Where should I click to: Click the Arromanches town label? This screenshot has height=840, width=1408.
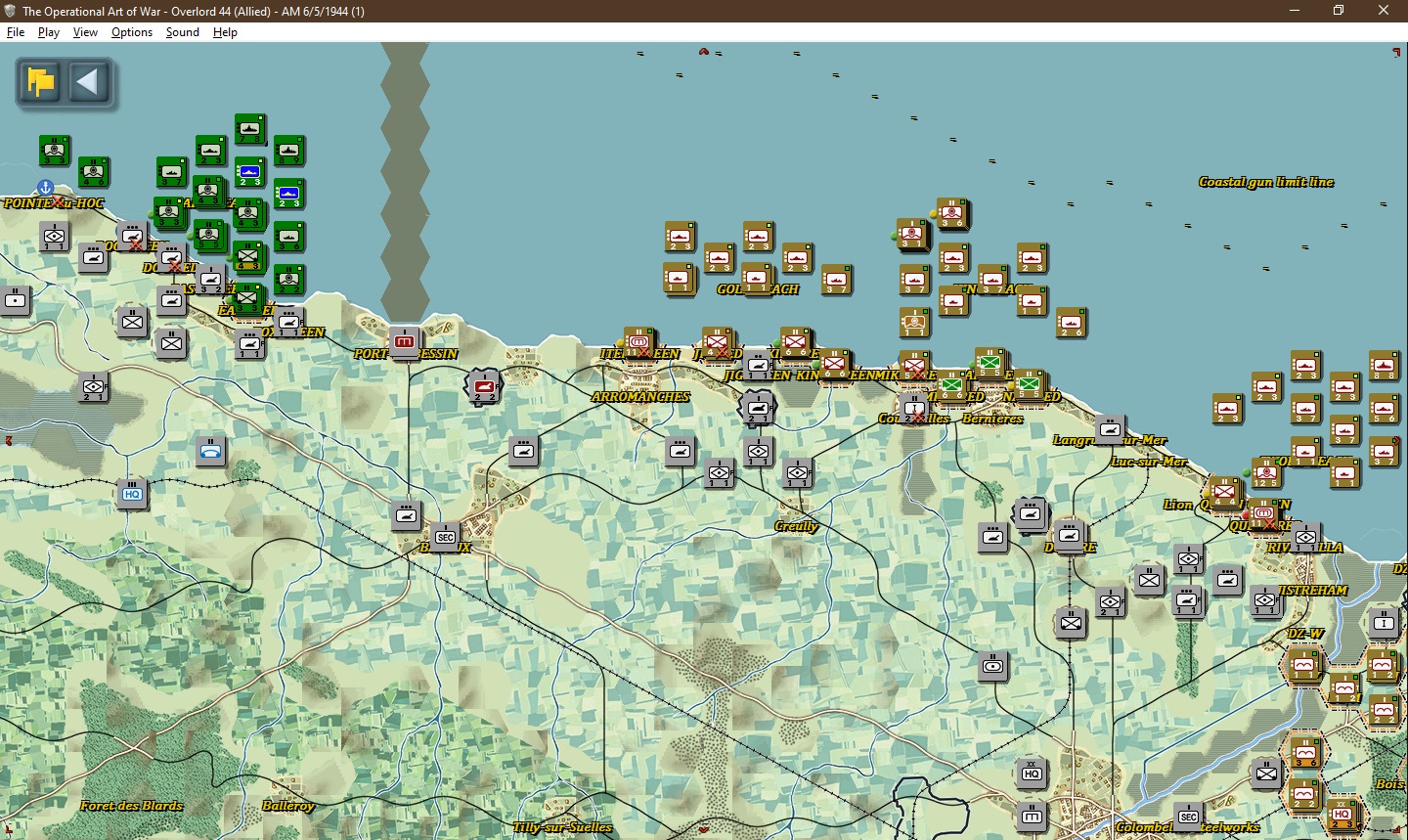click(640, 397)
